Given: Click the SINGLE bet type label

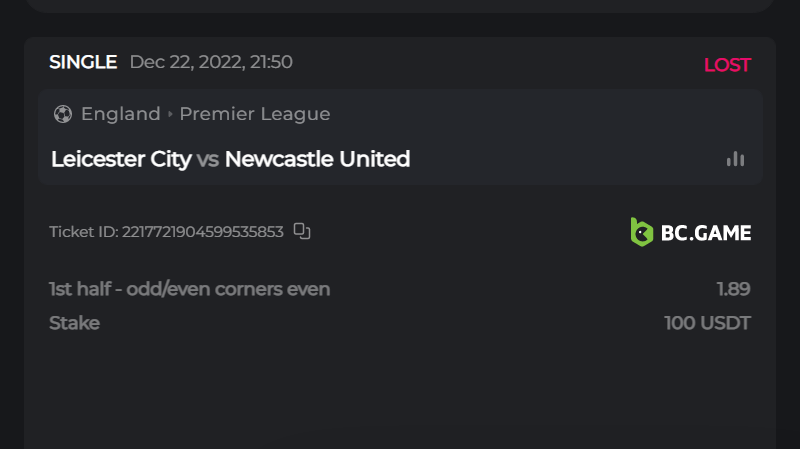Looking at the screenshot, I should pos(83,62).
